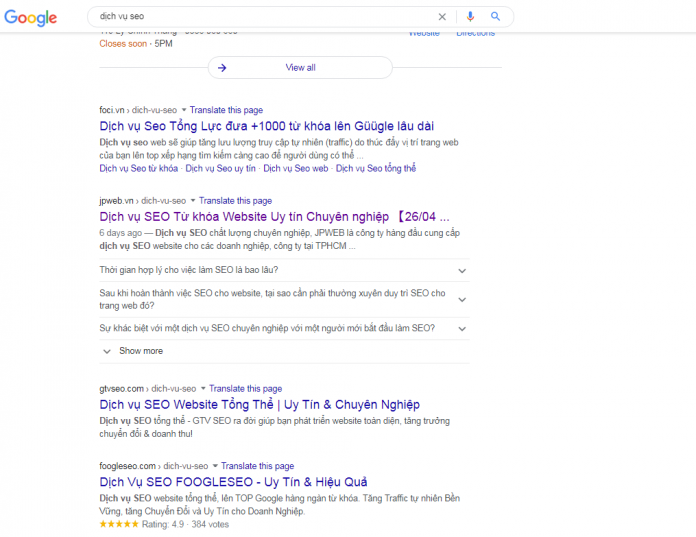Click 'Rating: 4.9 · 384 votes' text
The image size is (696, 537).
coord(185,525)
